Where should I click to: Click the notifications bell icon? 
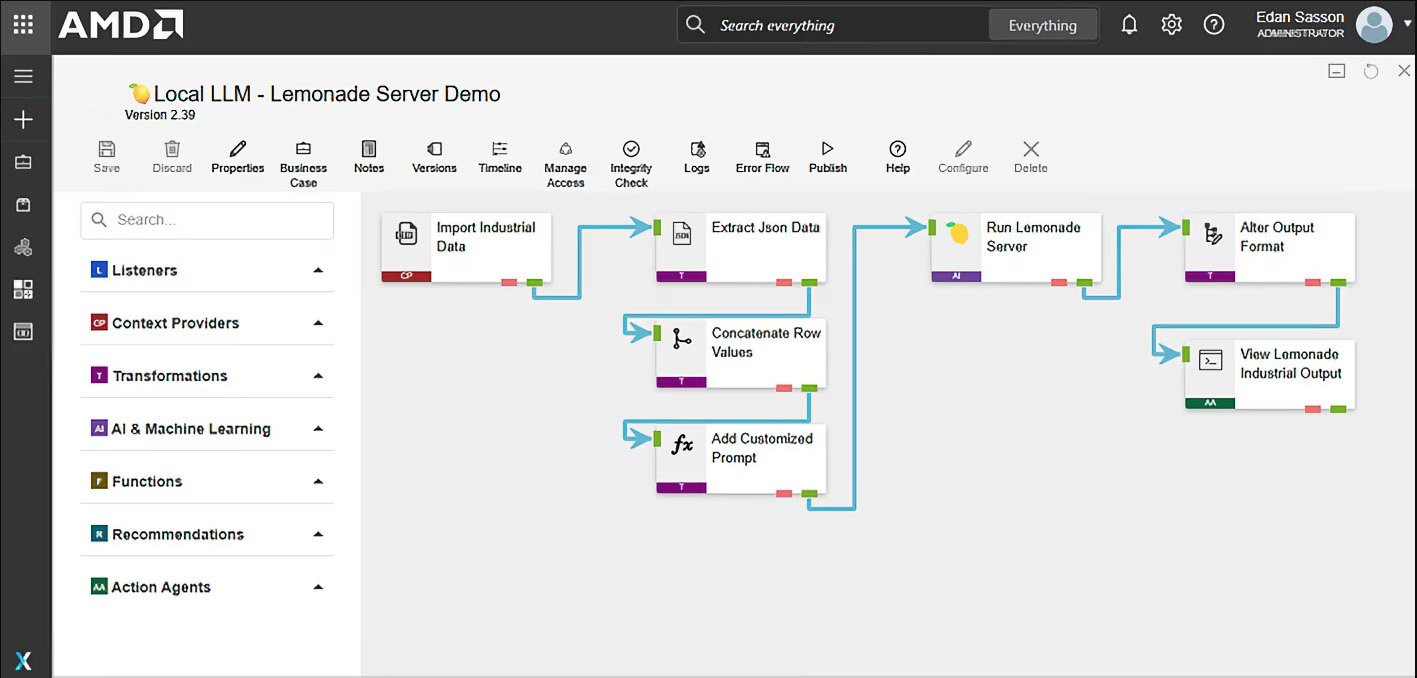click(1129, 25)
